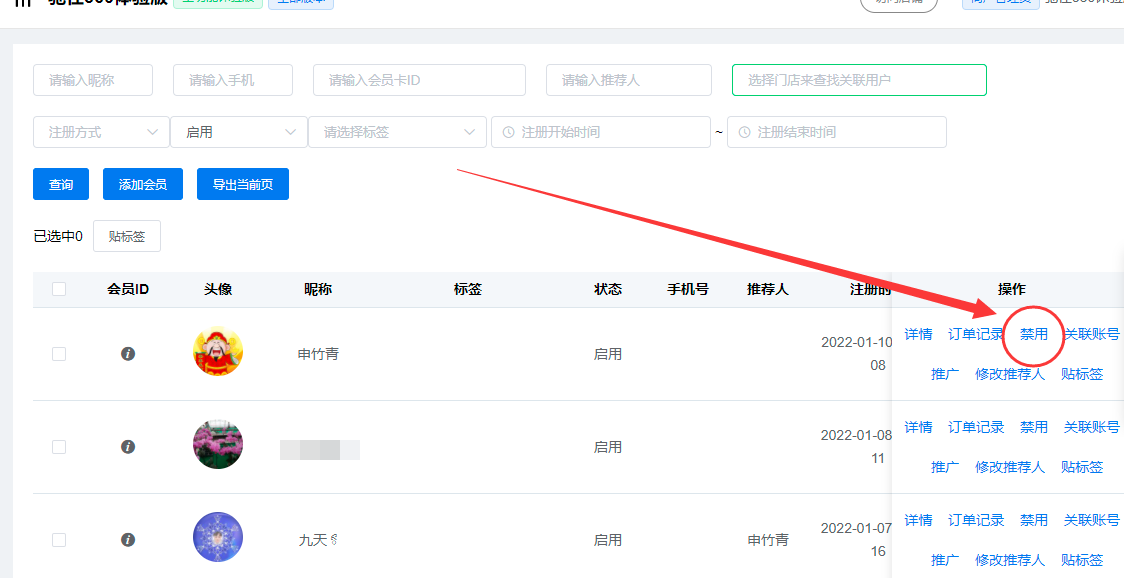Click the 手机号 column header
This screenshot has width=1124, height=578.
click(x=687, y=289)
